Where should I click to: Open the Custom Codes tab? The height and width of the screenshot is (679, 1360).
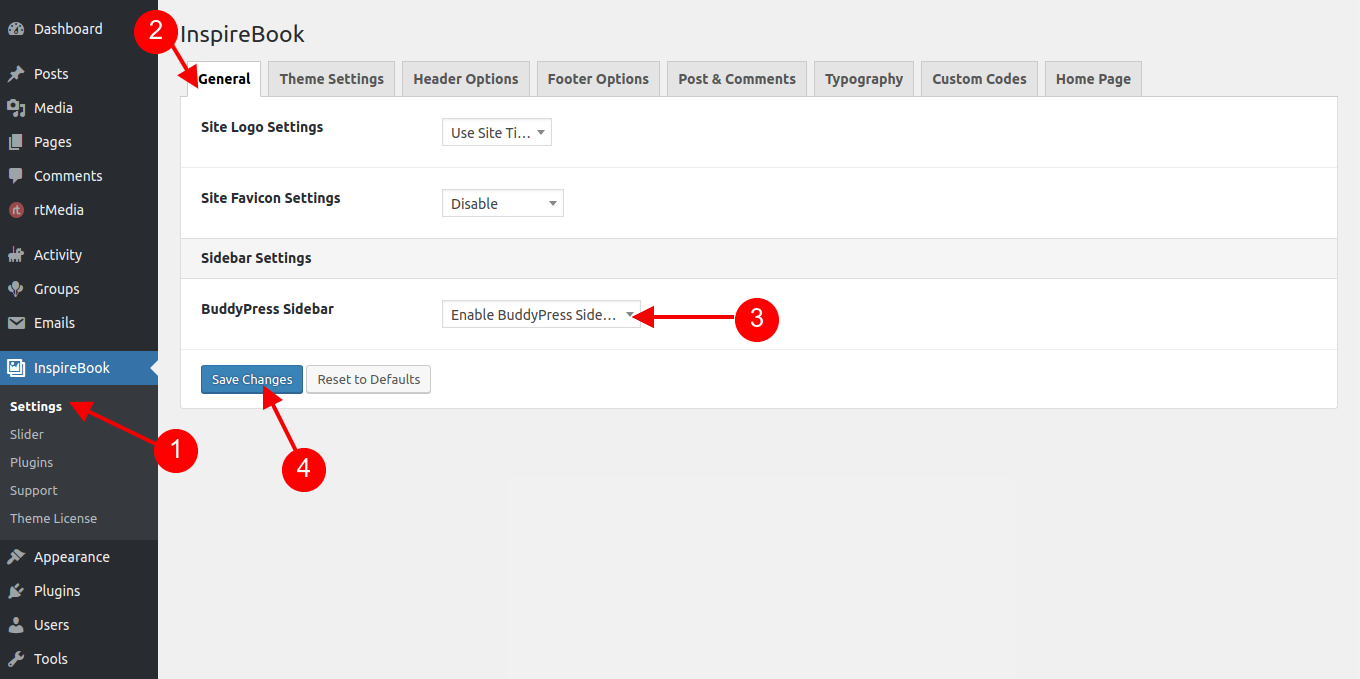980,79
